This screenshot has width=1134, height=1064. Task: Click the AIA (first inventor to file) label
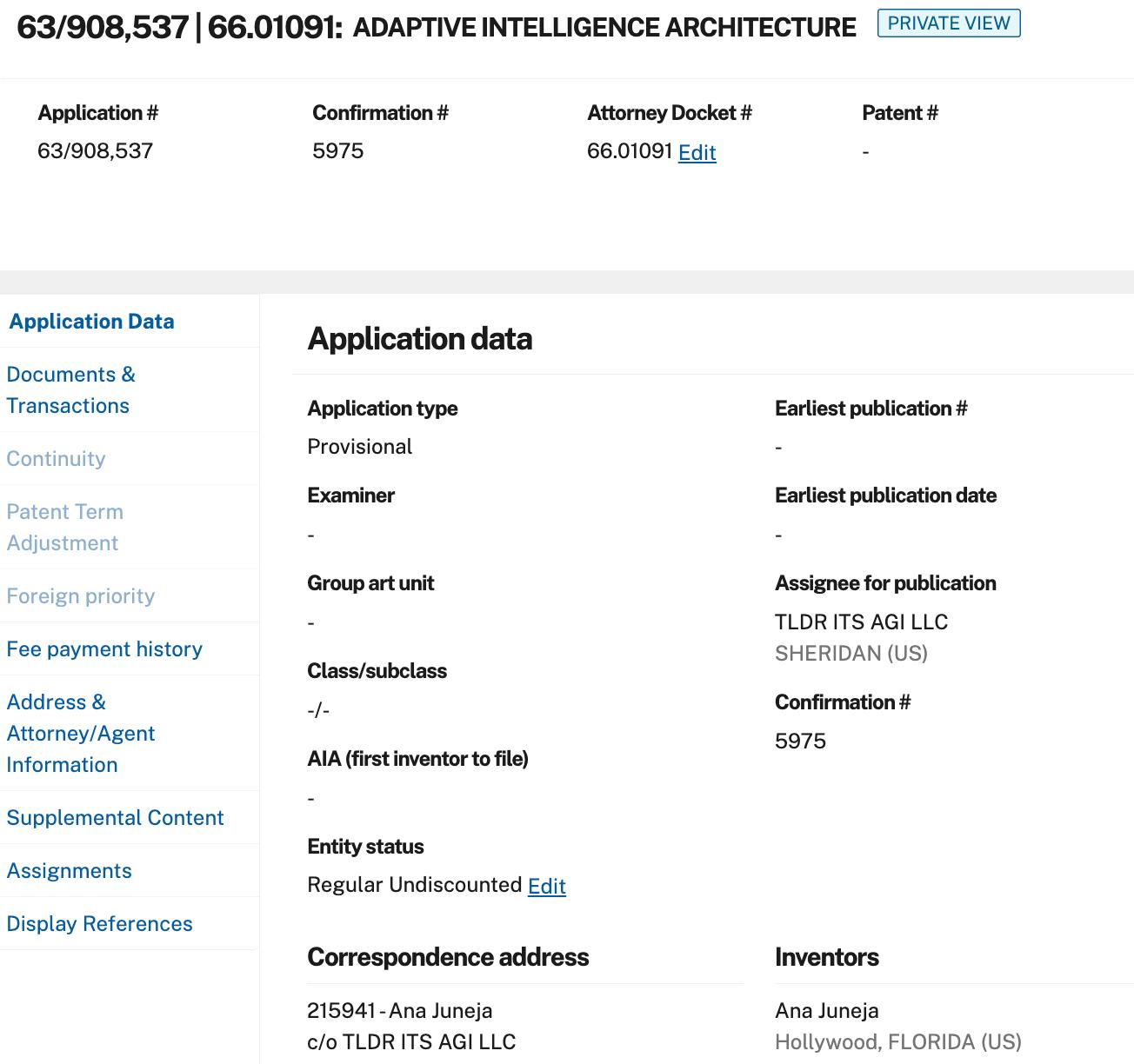click(x=417, y=759)
